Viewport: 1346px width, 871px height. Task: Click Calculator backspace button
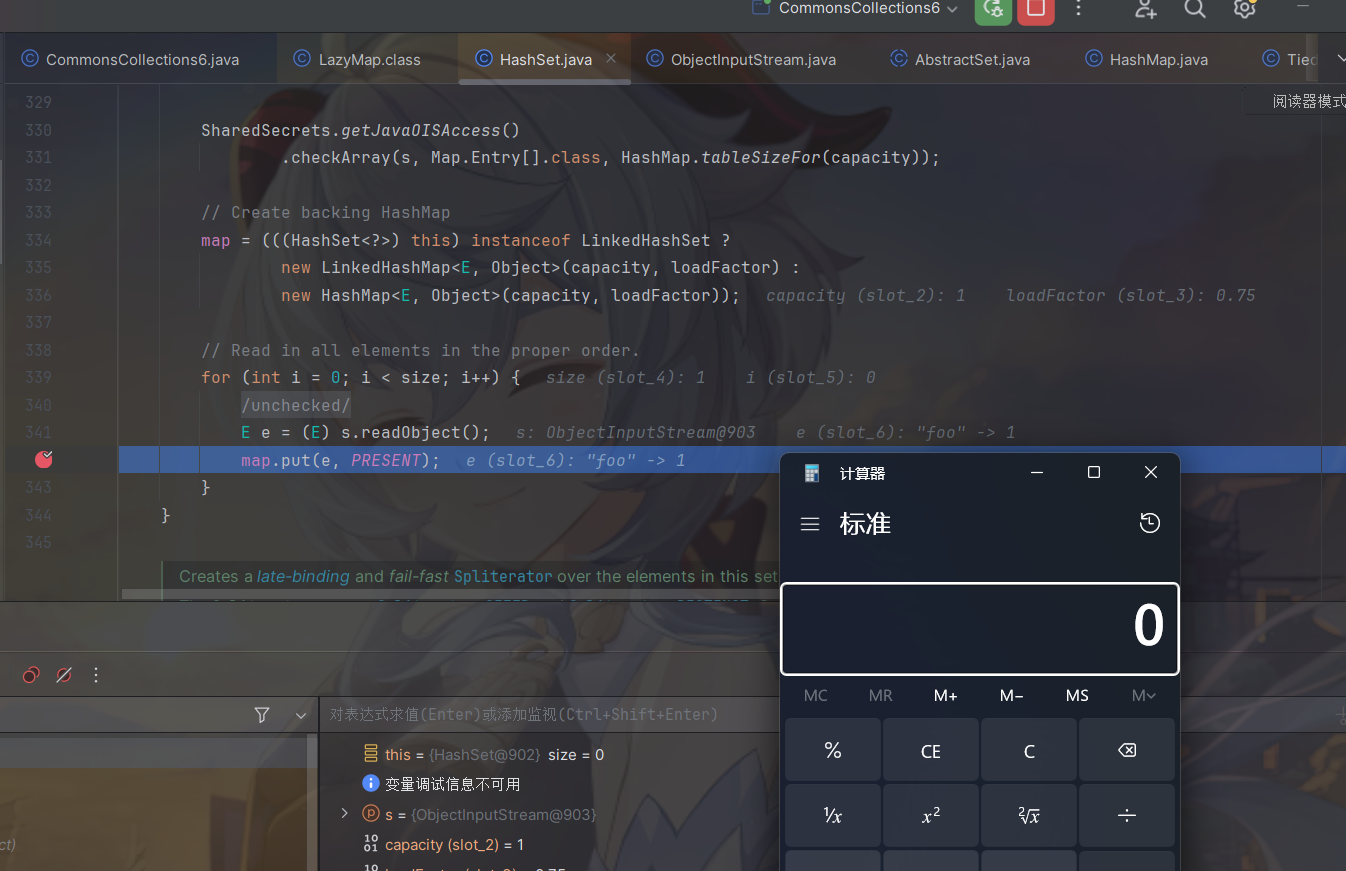click(1127, 750)
